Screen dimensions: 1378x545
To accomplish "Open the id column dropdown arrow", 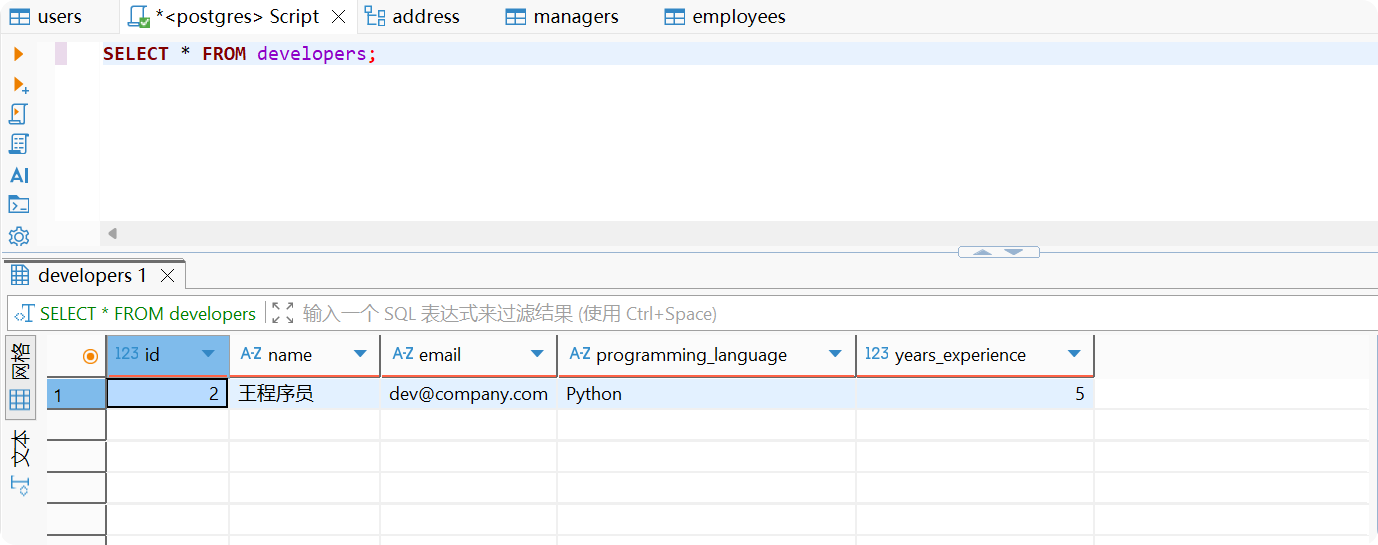I will (208, 354).
